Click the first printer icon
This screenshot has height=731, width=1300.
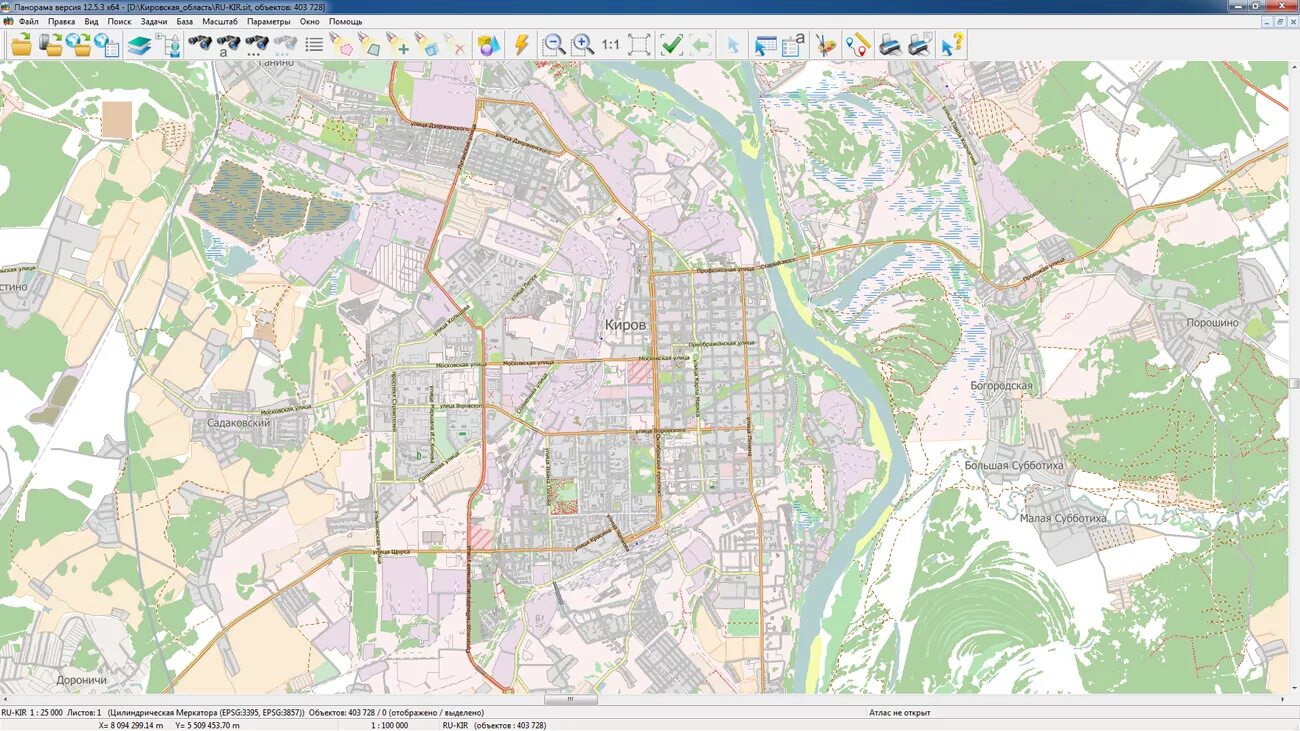(890, 44)
